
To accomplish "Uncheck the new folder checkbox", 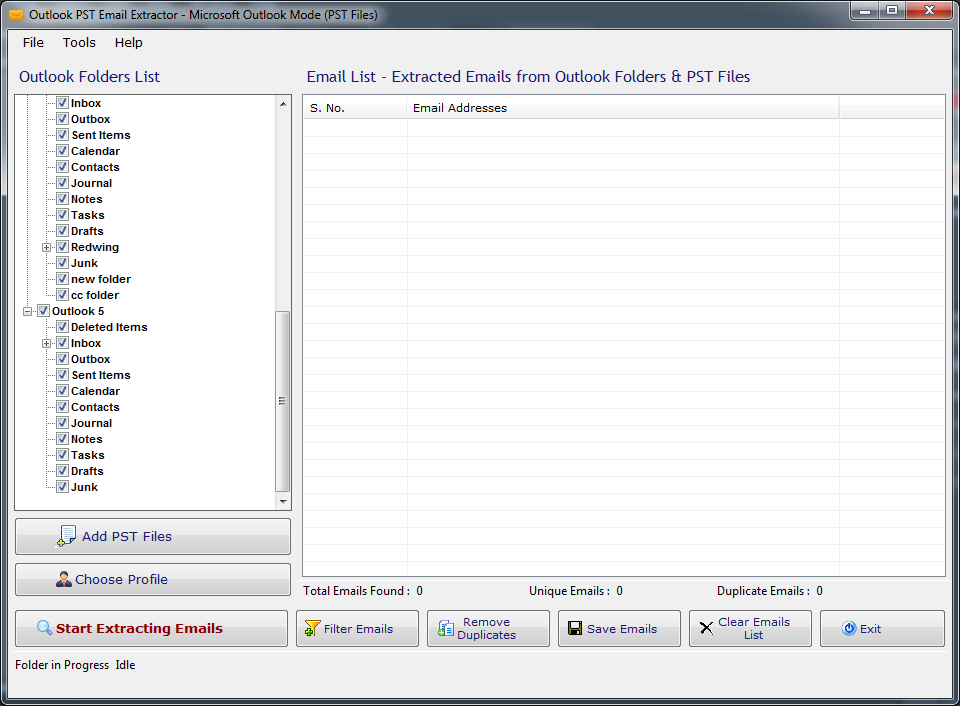I will [x=62, y=279].
